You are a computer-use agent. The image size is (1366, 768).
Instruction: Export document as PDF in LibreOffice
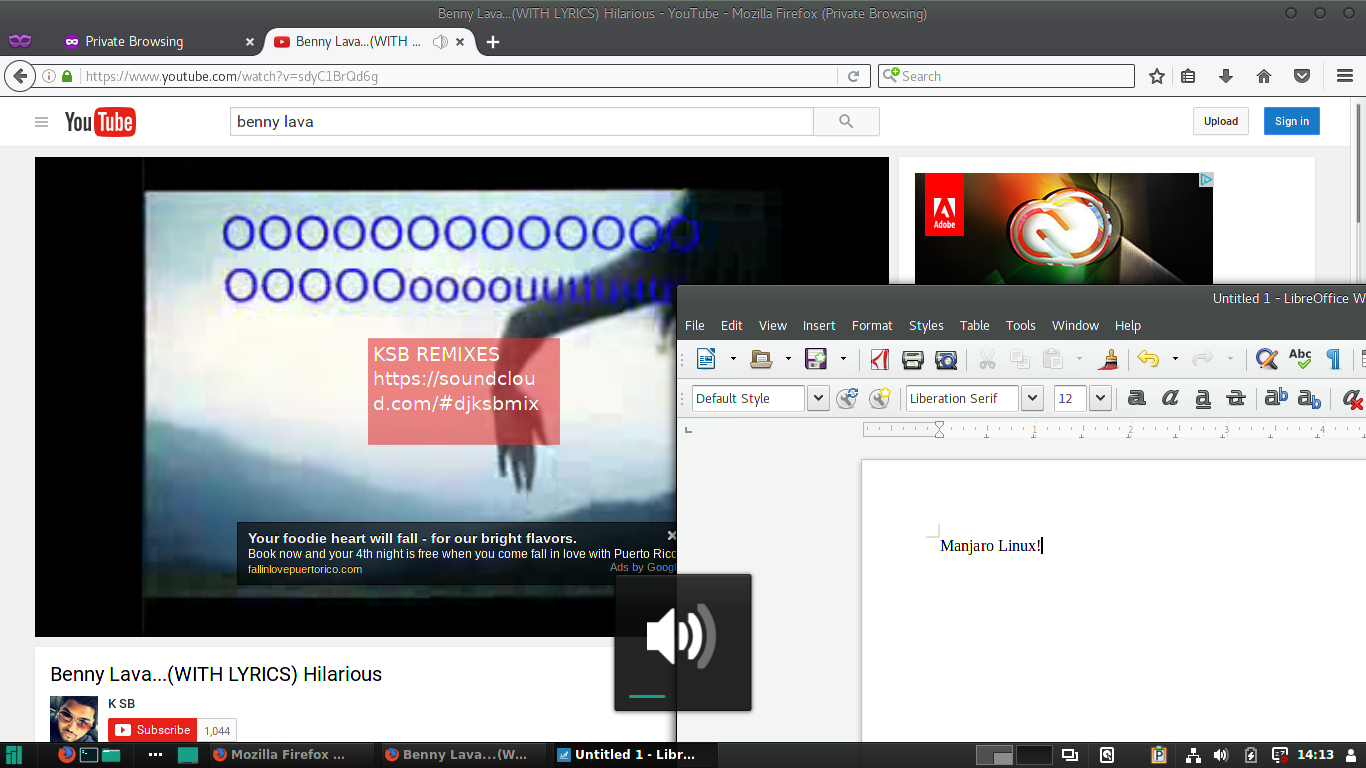coord(880,359)
